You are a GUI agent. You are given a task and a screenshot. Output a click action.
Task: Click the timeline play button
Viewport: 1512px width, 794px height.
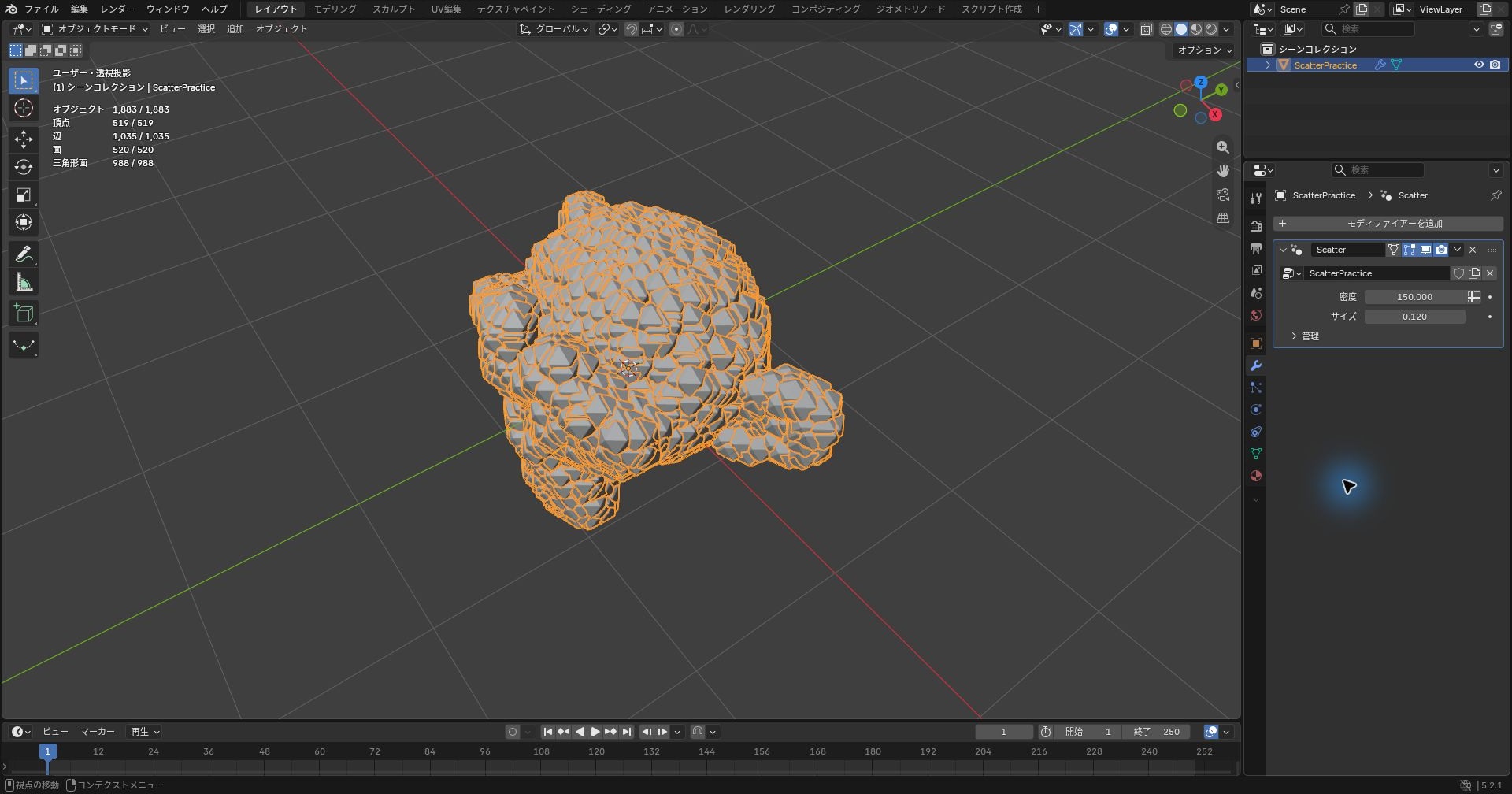pyautogui.click(x=595, y=732)
